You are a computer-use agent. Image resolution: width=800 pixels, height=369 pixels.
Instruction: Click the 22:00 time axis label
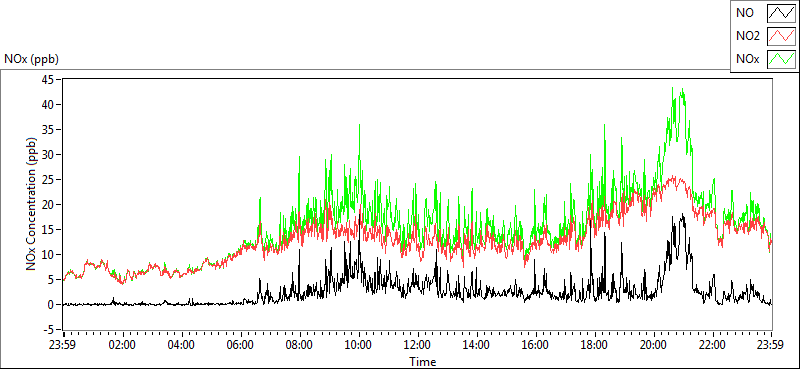point(712,345)
